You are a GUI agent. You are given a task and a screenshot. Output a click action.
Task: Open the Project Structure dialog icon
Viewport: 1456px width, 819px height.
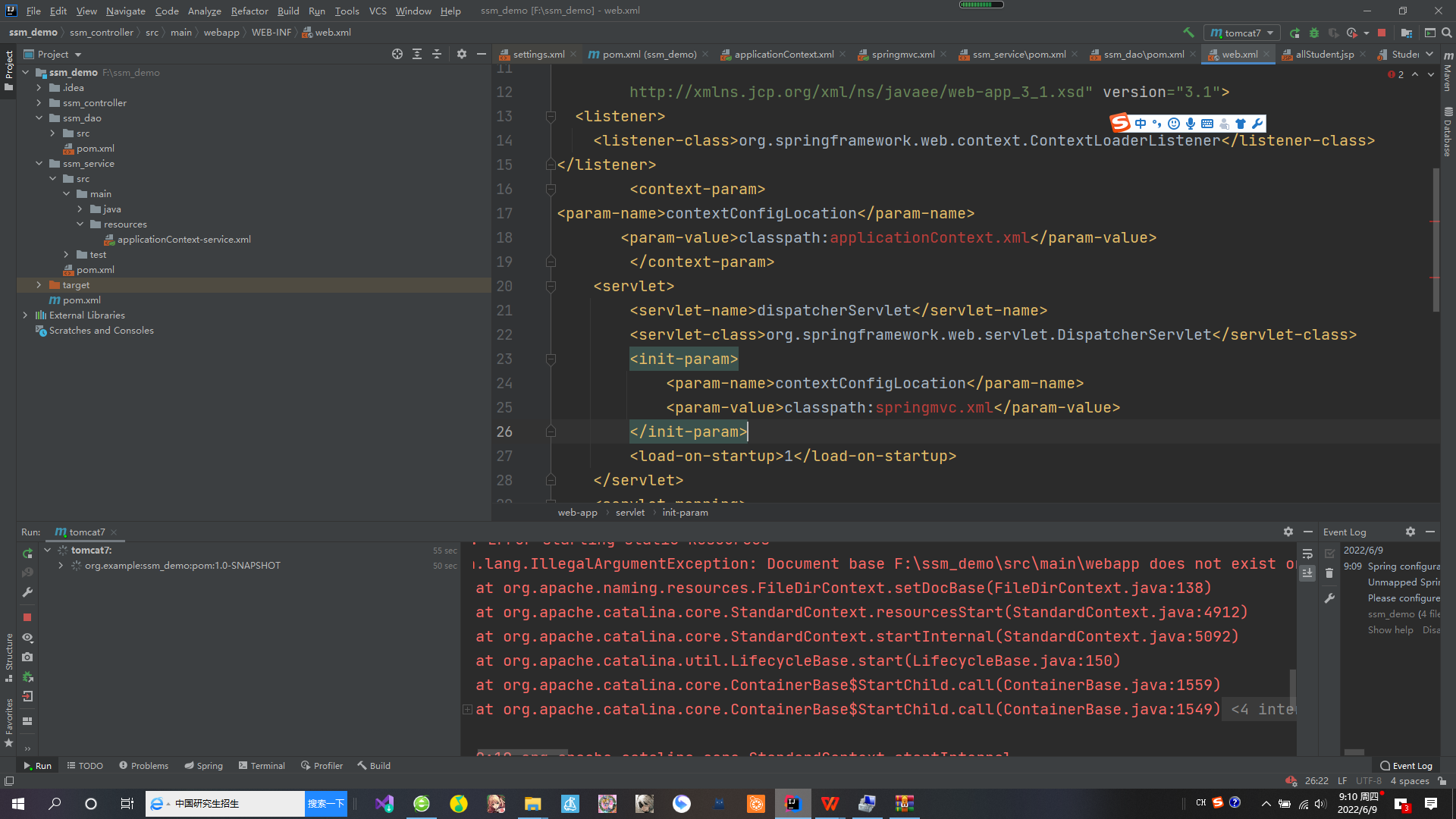click(x=1406, y=33)
